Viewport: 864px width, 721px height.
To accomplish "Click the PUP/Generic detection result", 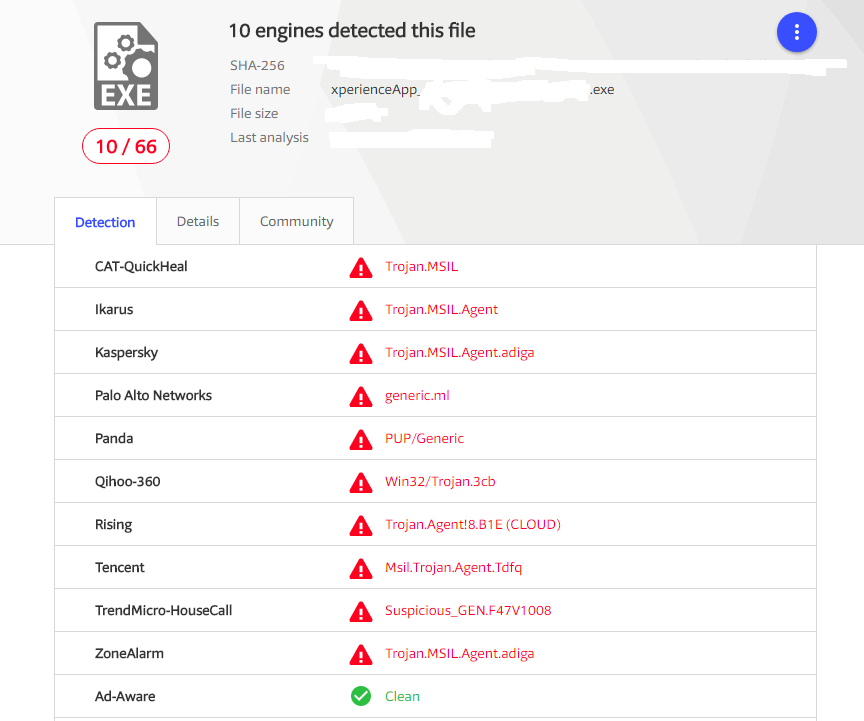I will coord(424,438).
